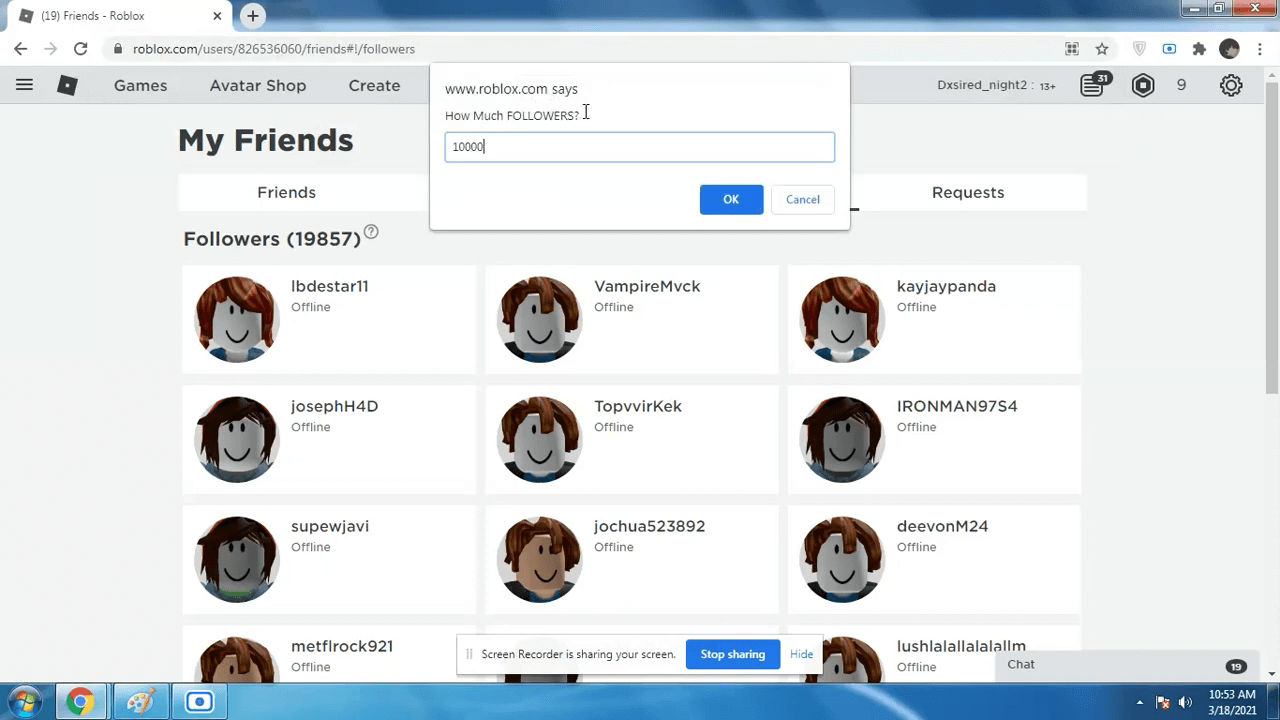The image size is (1280, 720).
Task: Switch to the Friends tab
Action: tap(287, 192)
